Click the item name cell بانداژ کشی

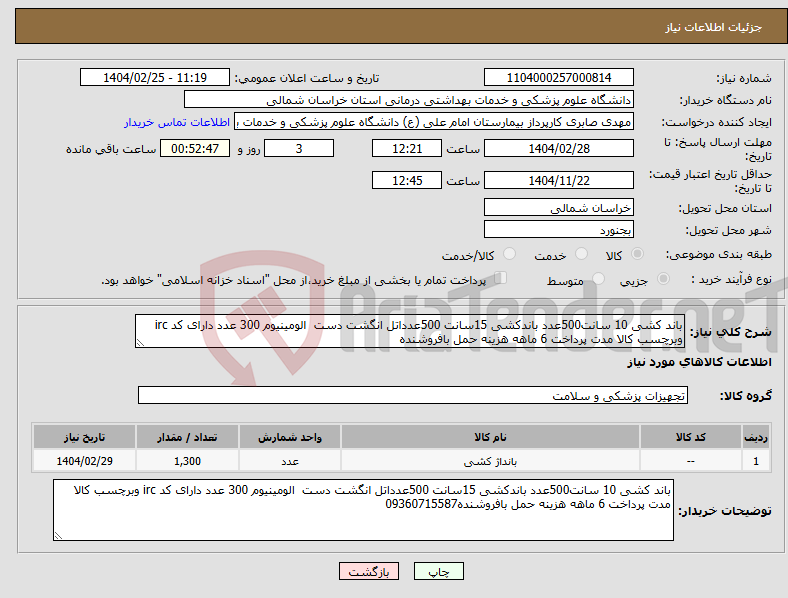[490, 461]
